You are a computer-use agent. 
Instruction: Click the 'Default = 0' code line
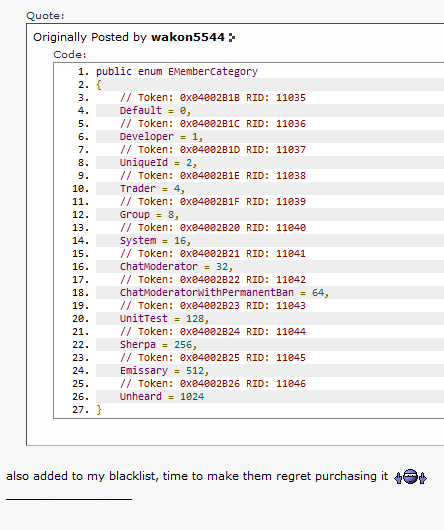(x=155, y=111)
